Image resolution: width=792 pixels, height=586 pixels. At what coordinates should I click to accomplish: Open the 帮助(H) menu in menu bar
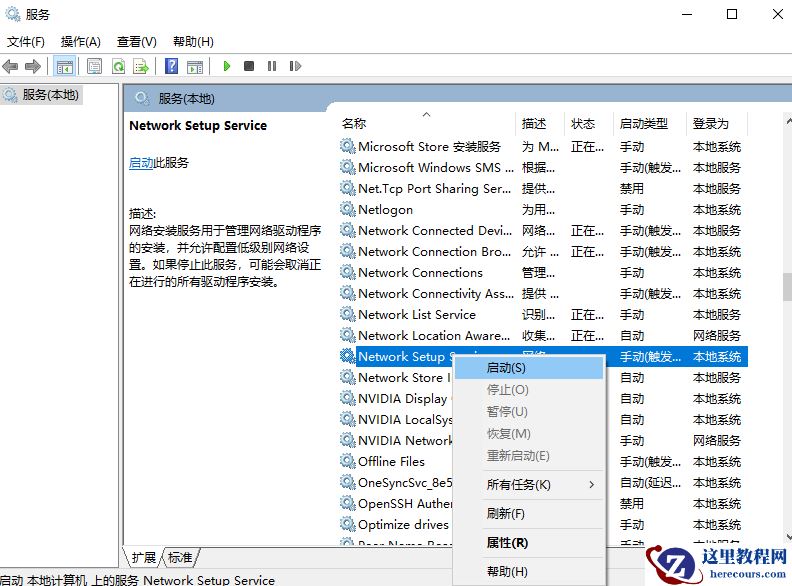click(x=193, y=41)
